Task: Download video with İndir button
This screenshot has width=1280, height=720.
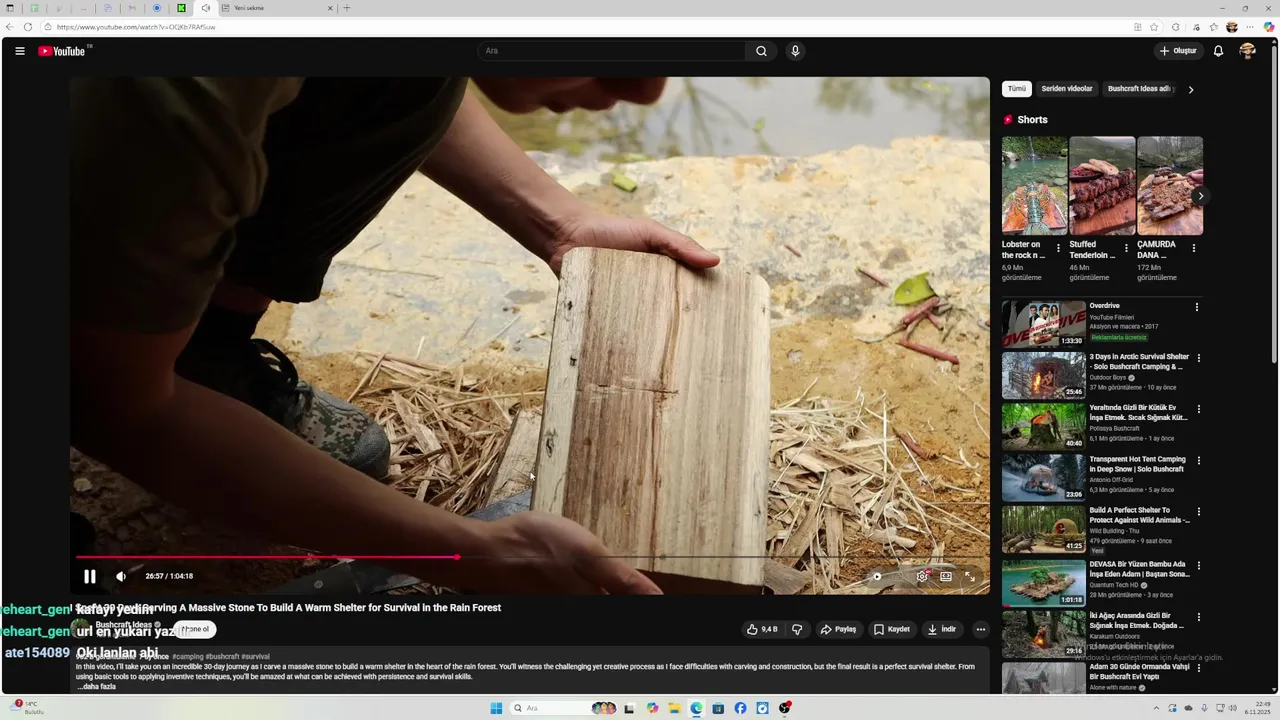Action: [x=942, y=629]
